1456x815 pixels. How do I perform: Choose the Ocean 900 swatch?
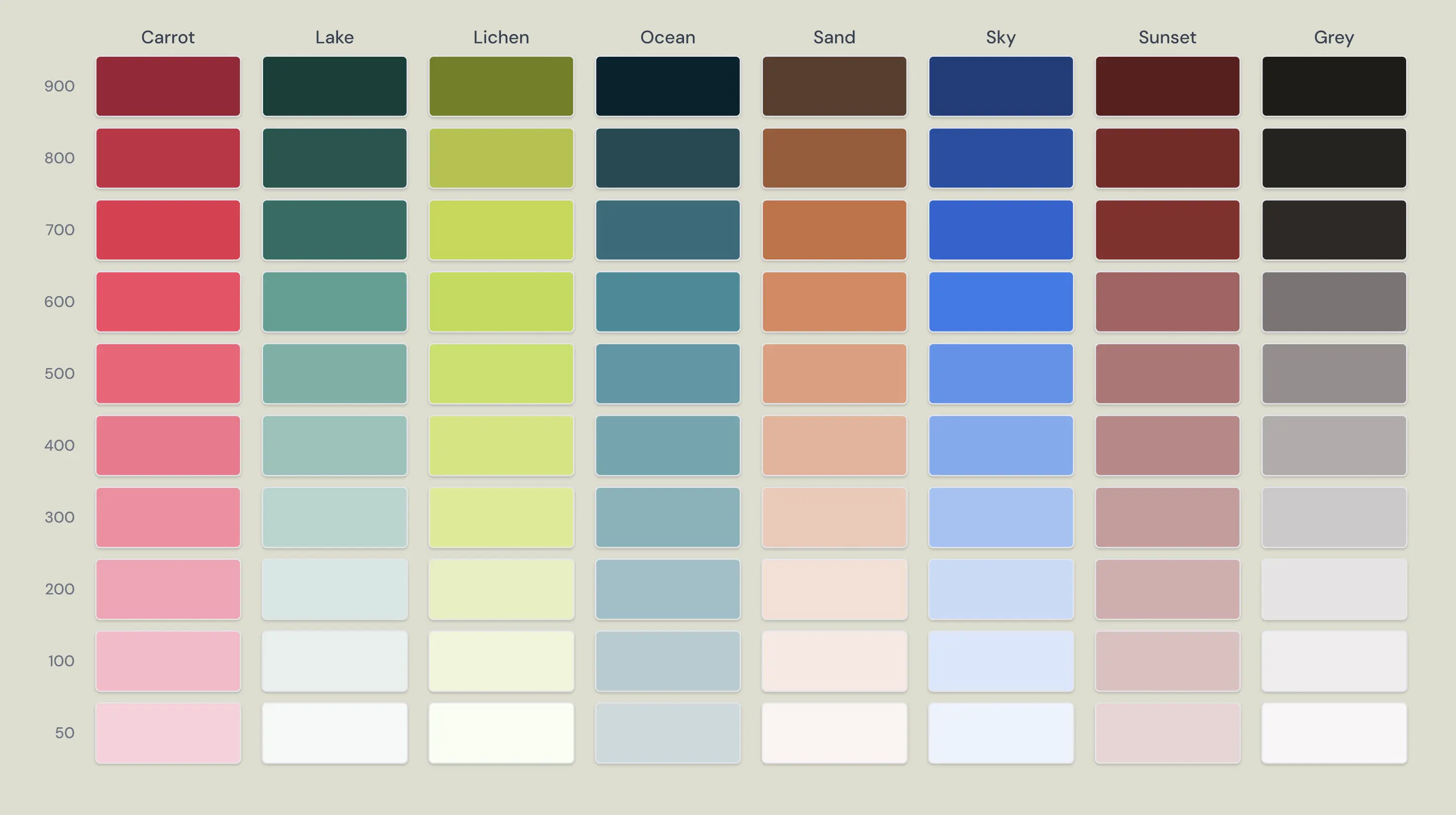coord(667,86)
